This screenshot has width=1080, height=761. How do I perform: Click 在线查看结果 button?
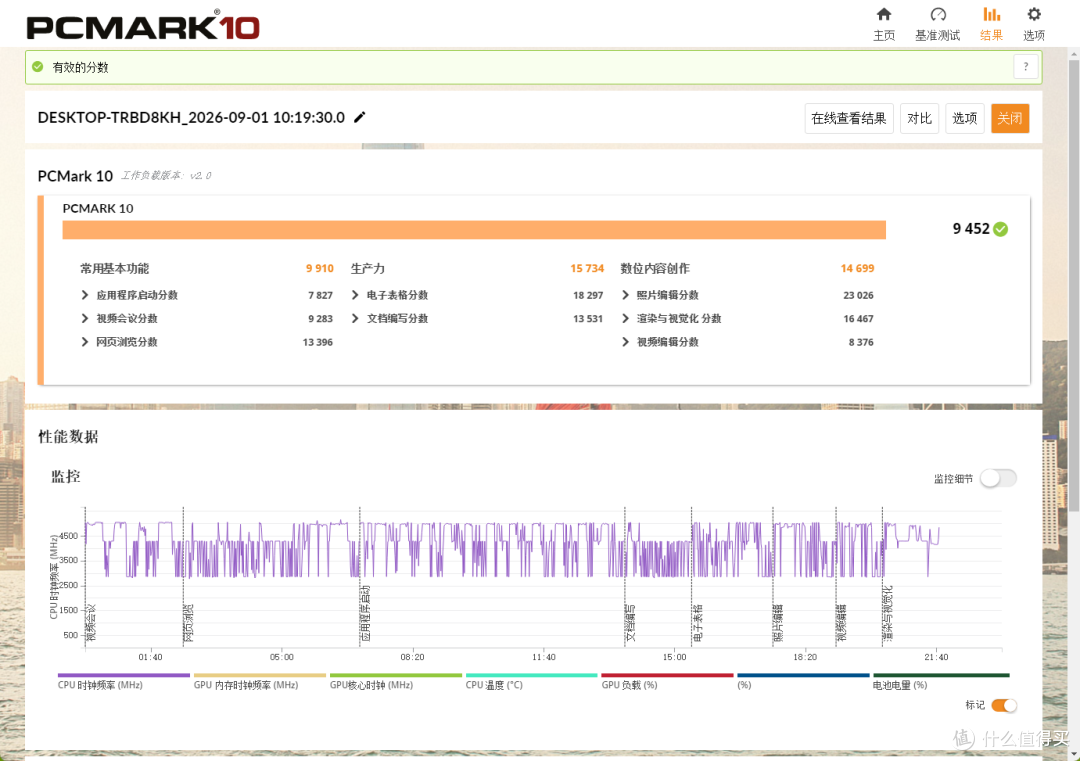click(x=849, y=118)
